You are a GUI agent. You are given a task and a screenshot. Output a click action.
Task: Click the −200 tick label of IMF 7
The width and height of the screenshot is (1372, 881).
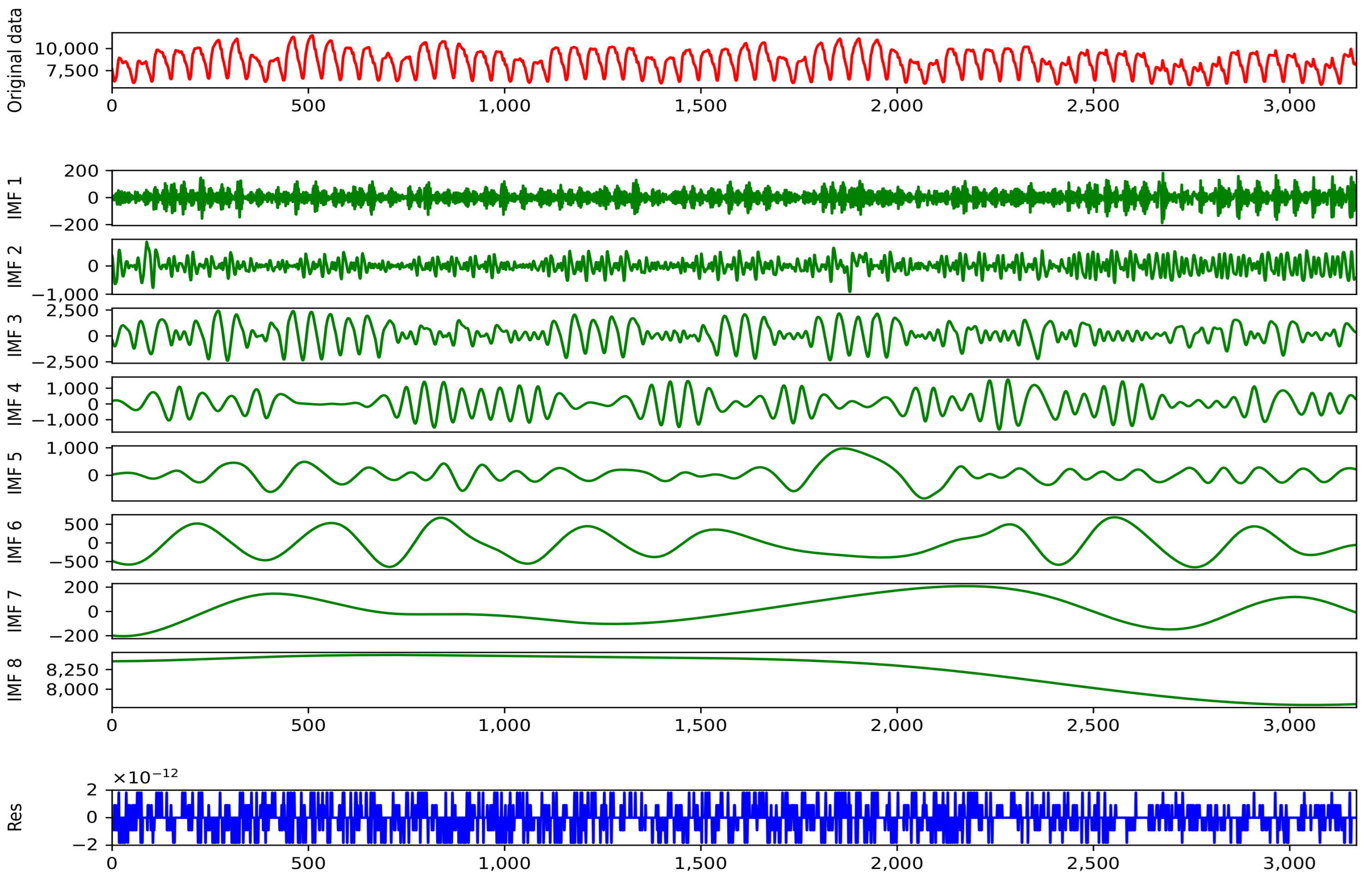tap(73, 636)
